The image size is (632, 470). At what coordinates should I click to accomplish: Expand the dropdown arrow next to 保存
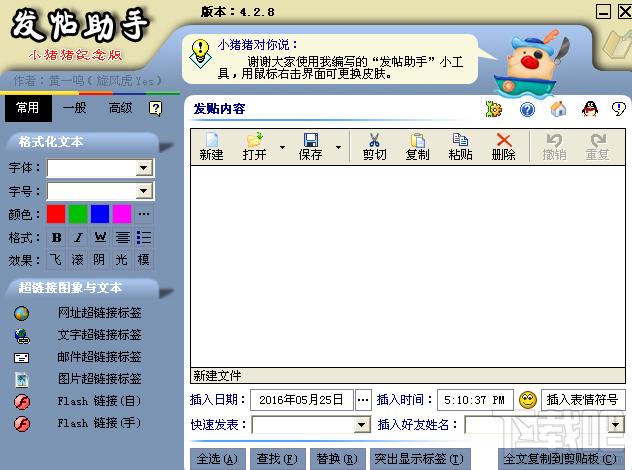(x=339, y=147)
